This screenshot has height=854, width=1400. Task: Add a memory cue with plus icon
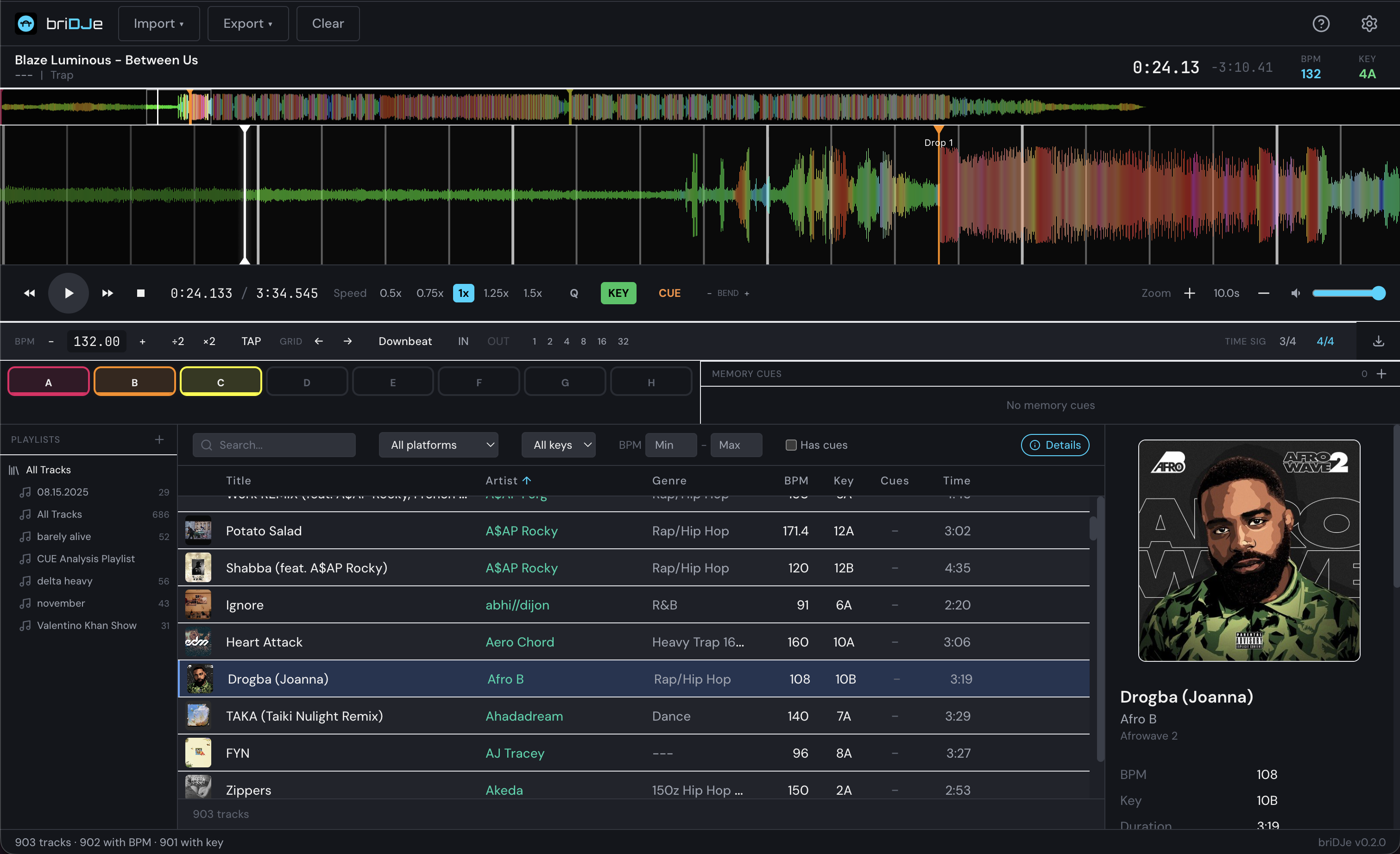point(1382,374)
